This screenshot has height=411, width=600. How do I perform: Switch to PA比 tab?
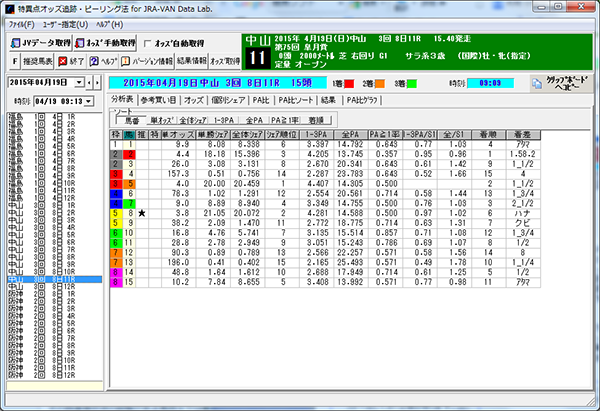click(261, 100)
